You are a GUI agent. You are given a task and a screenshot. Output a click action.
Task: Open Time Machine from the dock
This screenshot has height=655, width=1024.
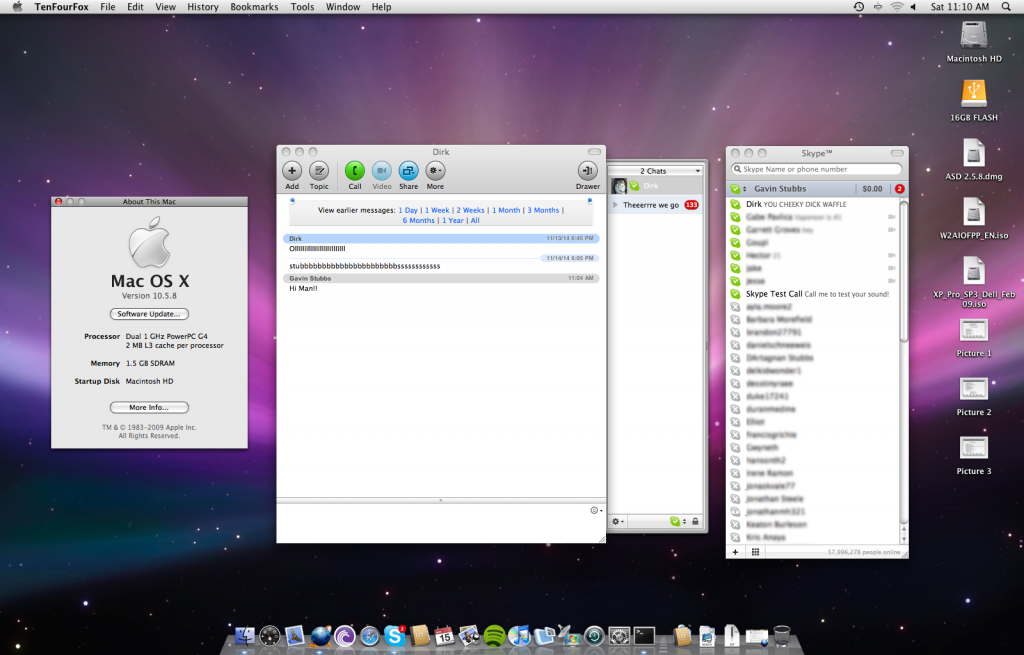[x=594, y=635]
